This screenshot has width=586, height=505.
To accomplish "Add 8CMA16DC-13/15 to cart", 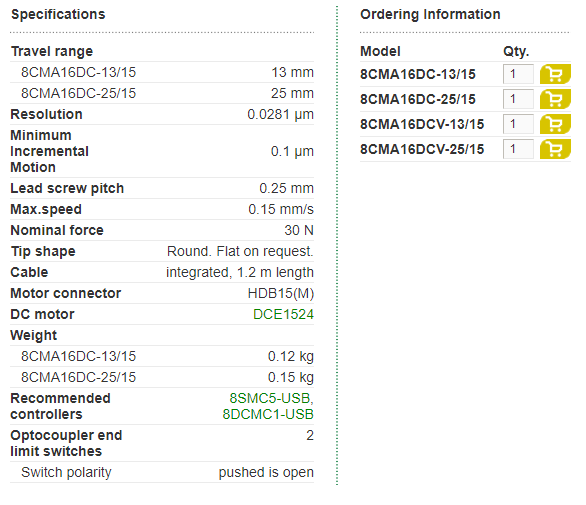I will 555,74.
